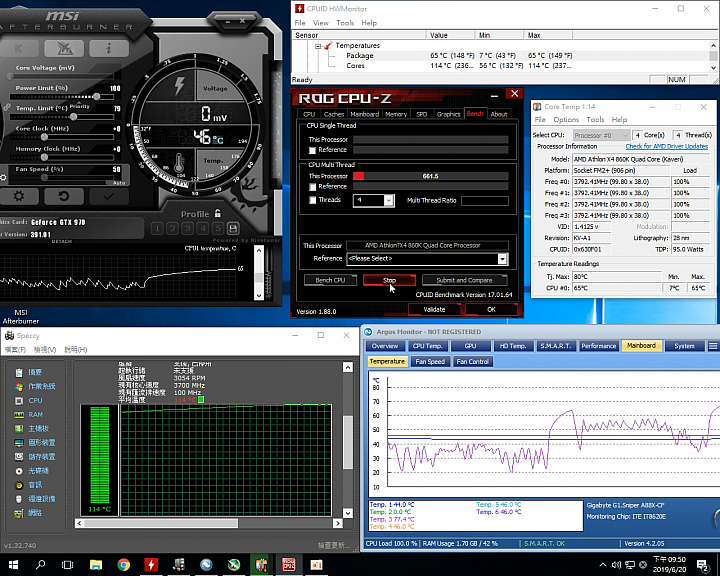Open the notification center icon

point(702,565)
